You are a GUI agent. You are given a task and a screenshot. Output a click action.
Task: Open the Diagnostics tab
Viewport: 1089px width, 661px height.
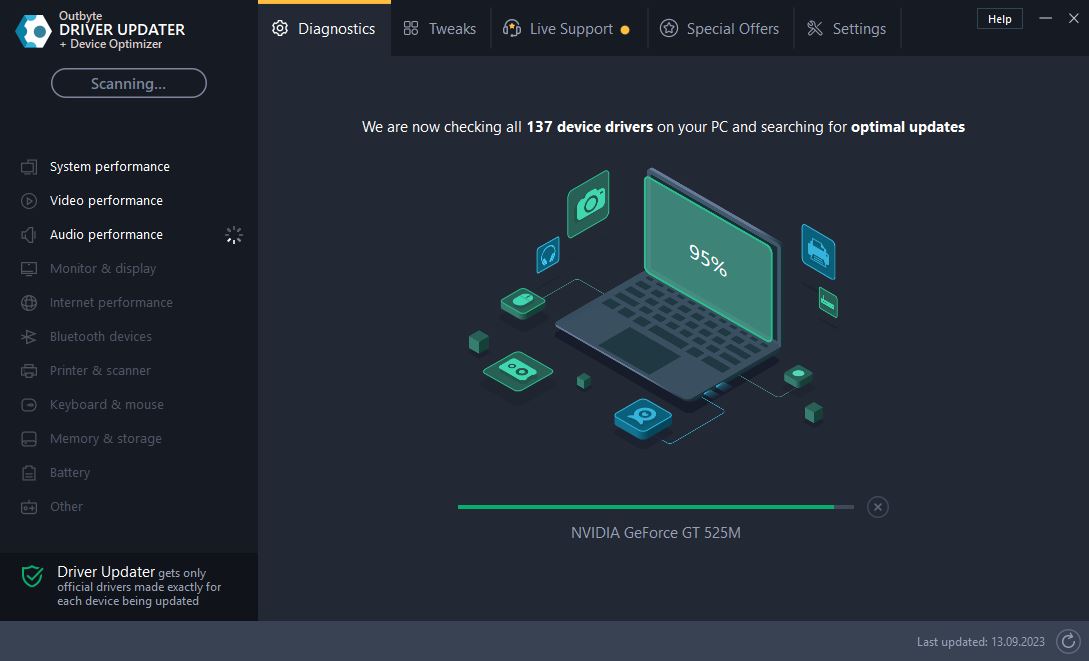324,28
